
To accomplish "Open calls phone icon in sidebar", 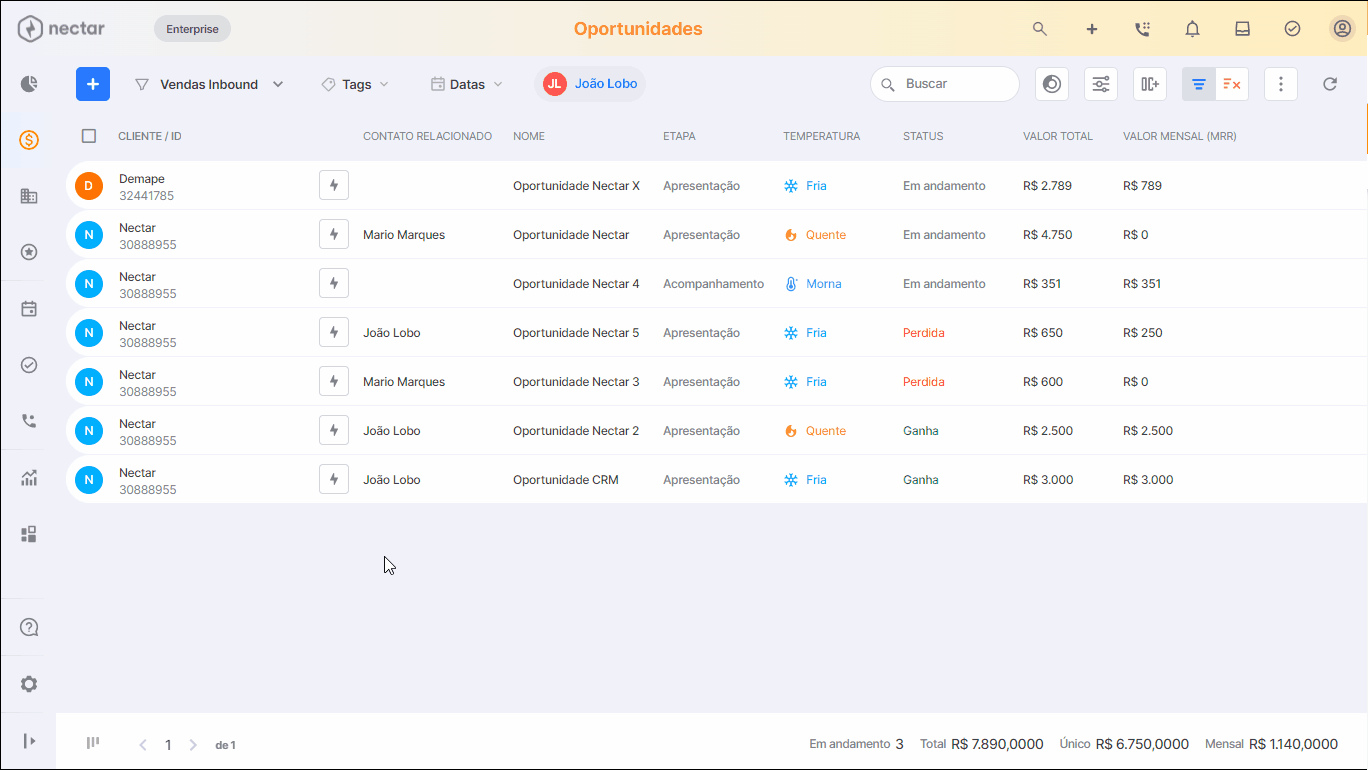I will [x=29, y=421].
